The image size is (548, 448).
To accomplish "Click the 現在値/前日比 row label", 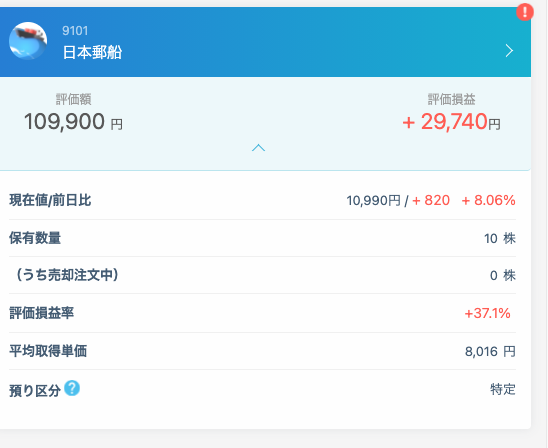I will (50, 201).
